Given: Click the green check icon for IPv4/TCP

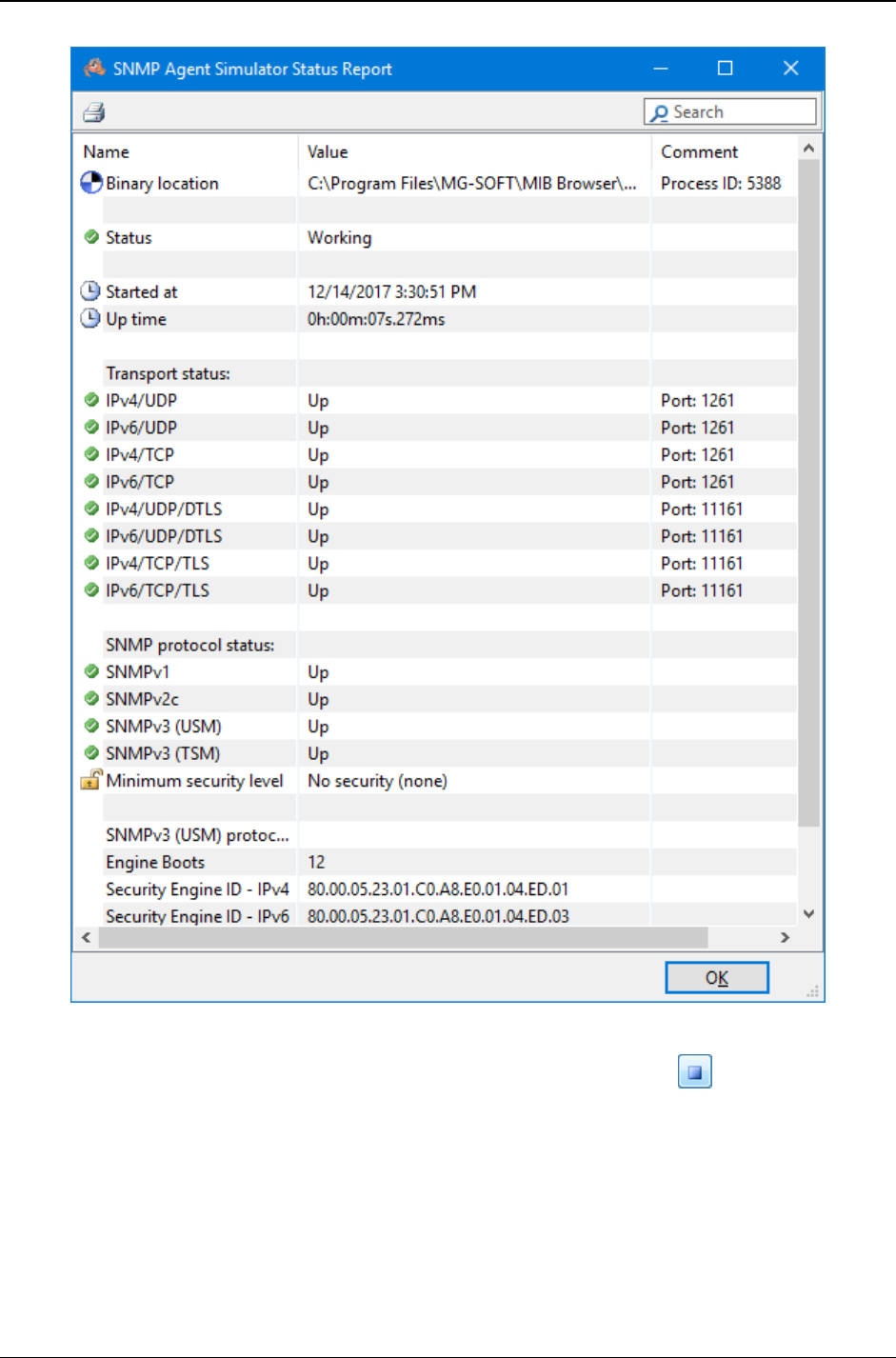Looking at the screenshot, I should point(91,453).
